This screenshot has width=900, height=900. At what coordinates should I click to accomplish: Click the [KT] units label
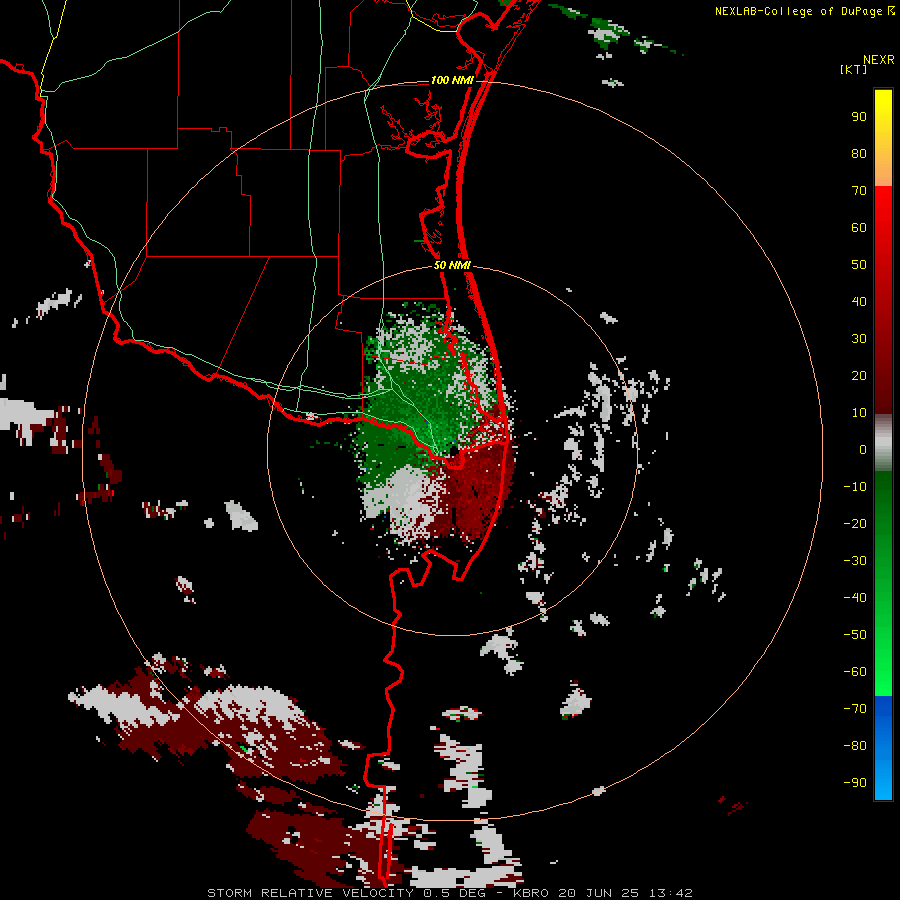(853, 69)
